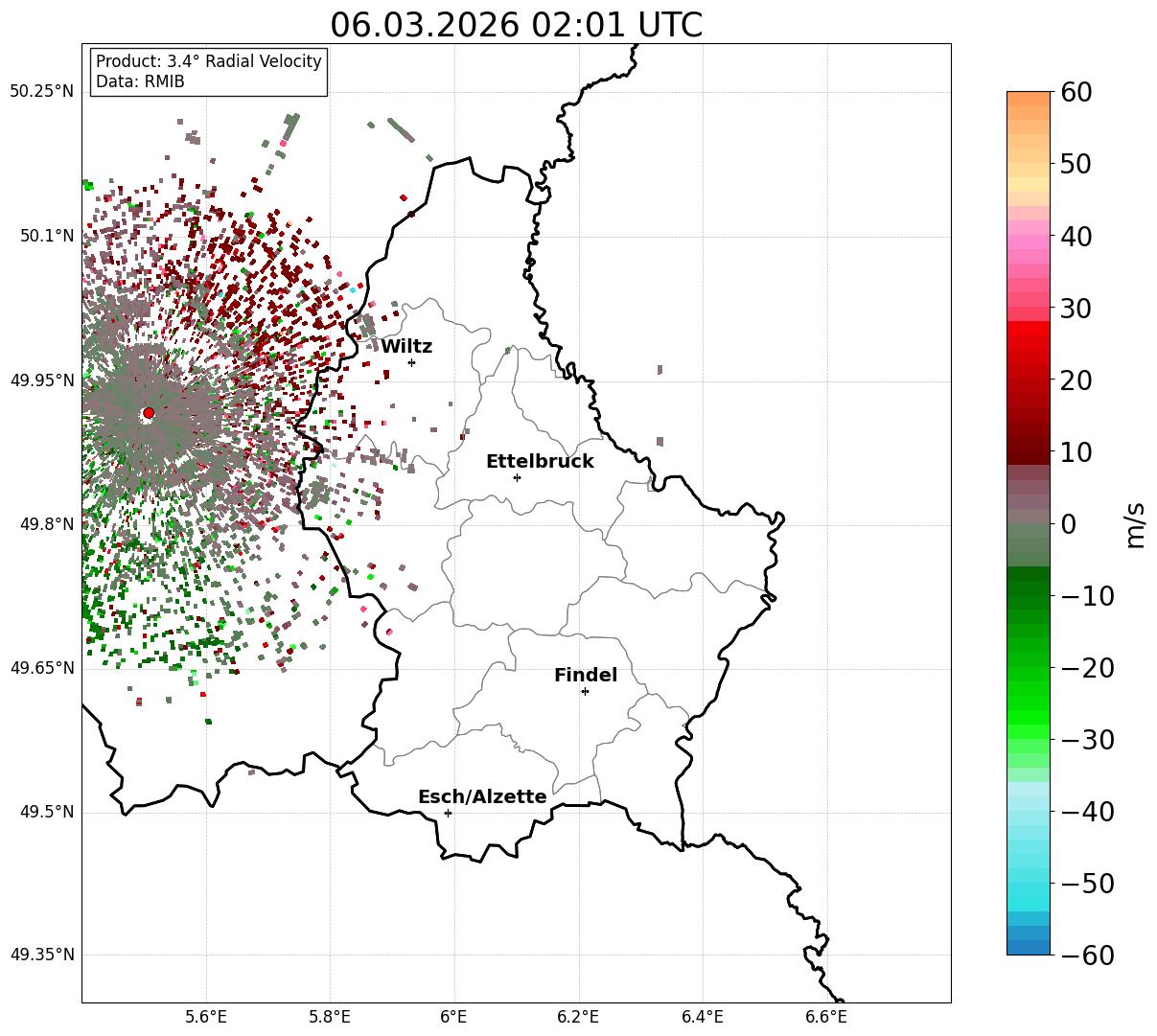Click the 6.4°E longitude label
Screen dimensions: 1157x1036
(703, 1018)
